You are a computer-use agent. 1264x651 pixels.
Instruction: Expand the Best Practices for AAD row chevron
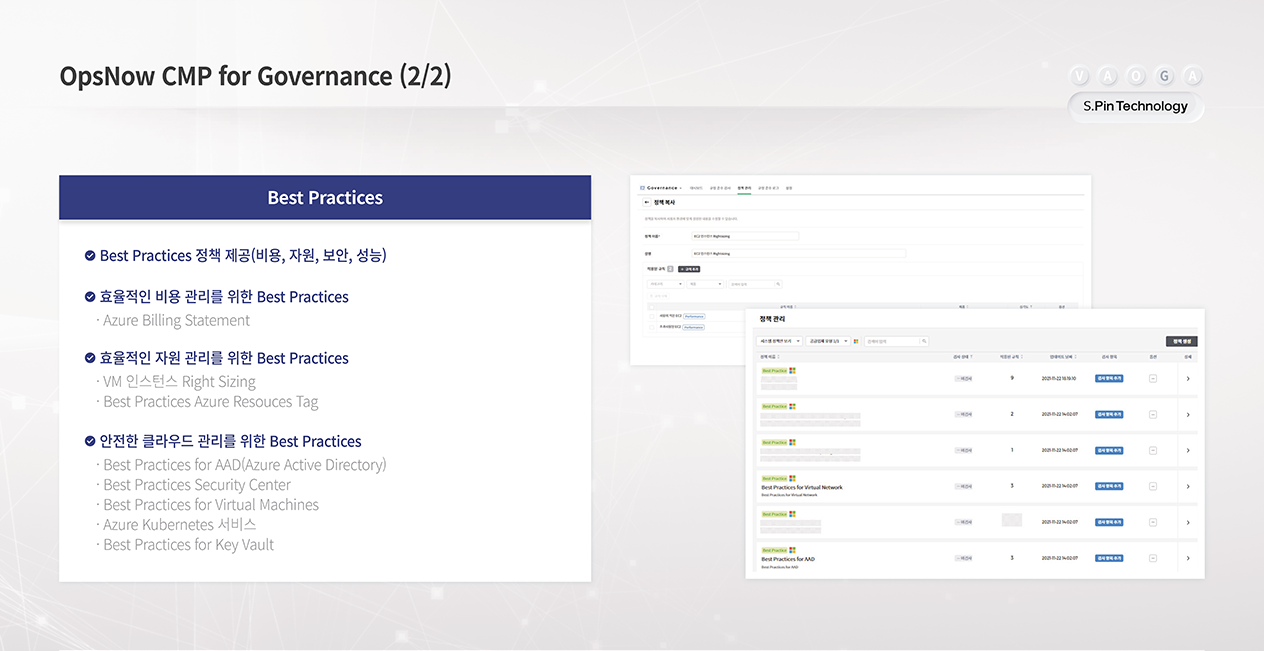point(1188,558)
